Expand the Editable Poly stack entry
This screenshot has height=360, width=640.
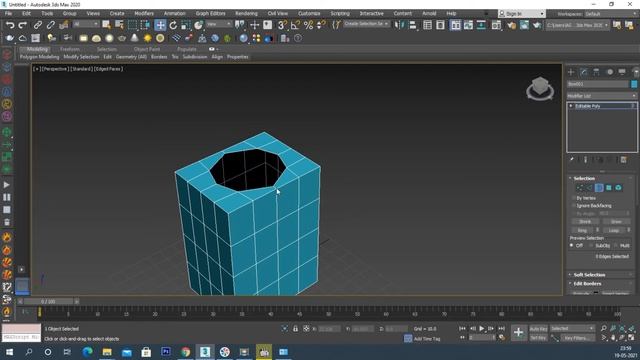click(x=571, y=106)
